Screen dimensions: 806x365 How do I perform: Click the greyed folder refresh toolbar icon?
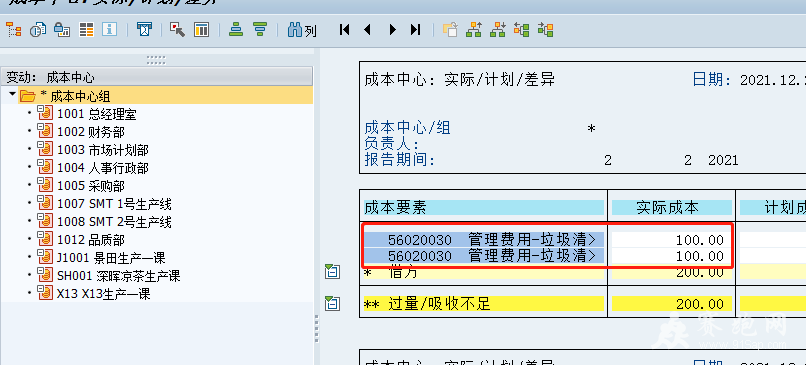point(450,29)
